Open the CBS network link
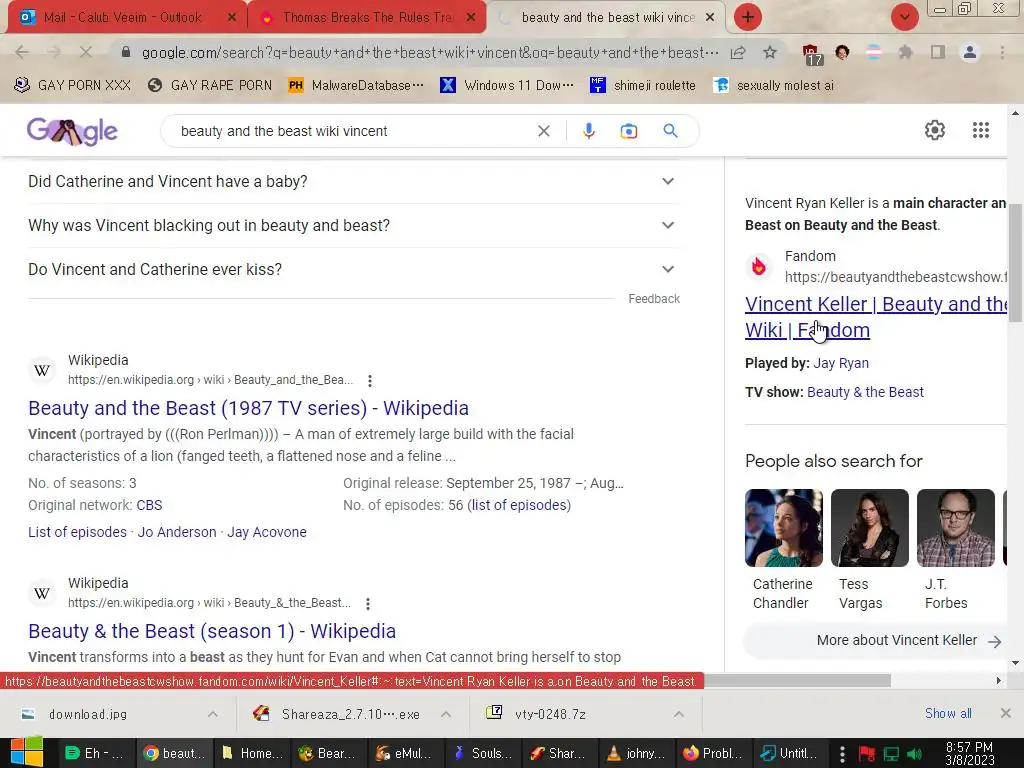The height and width of the screenshot is (768, 1024). [x=149, y=505]
